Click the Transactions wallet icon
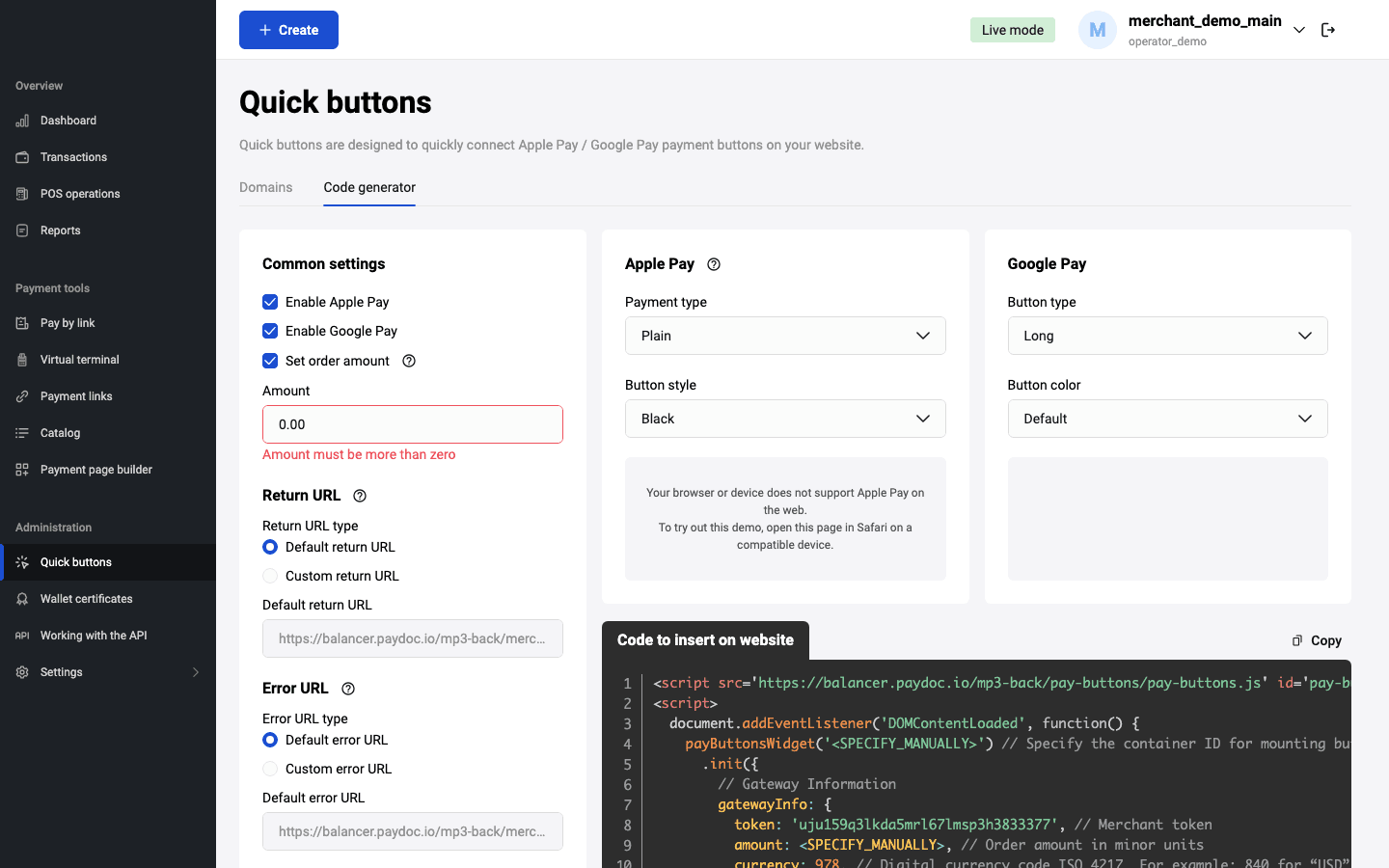Image resolution: width=1389 pixels, height=868 pixels. coord(22,157)
